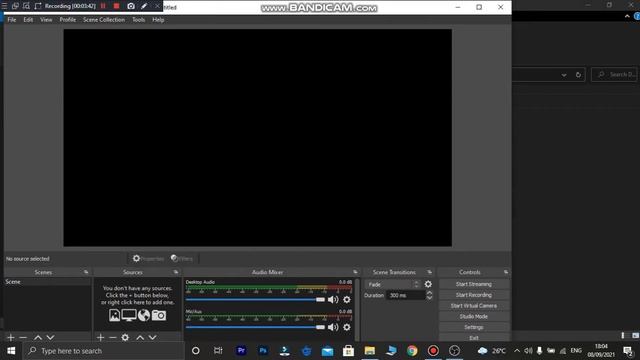Open Adobe Photoshop from the taskbar
The image size is (640, 360).
pos(263,351)
